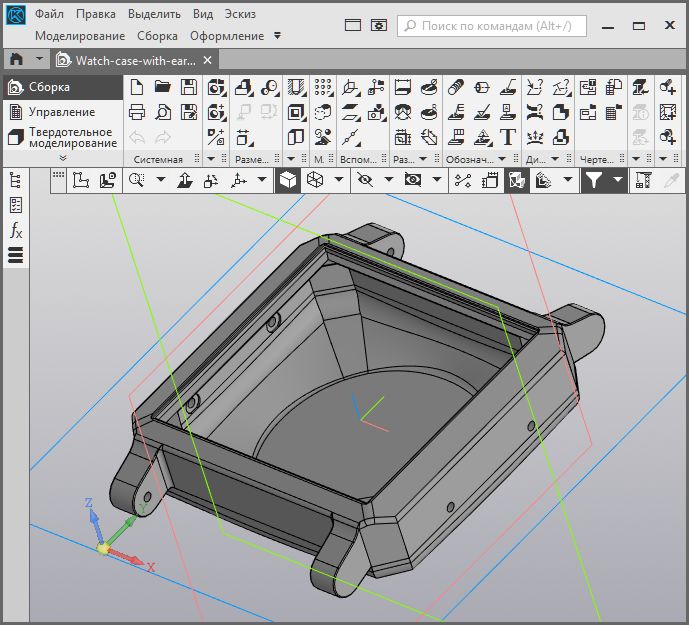This screenshot has width=689, height=625.
Task: Click the centre axis line designation icon
Action: [x=482, y=87]
